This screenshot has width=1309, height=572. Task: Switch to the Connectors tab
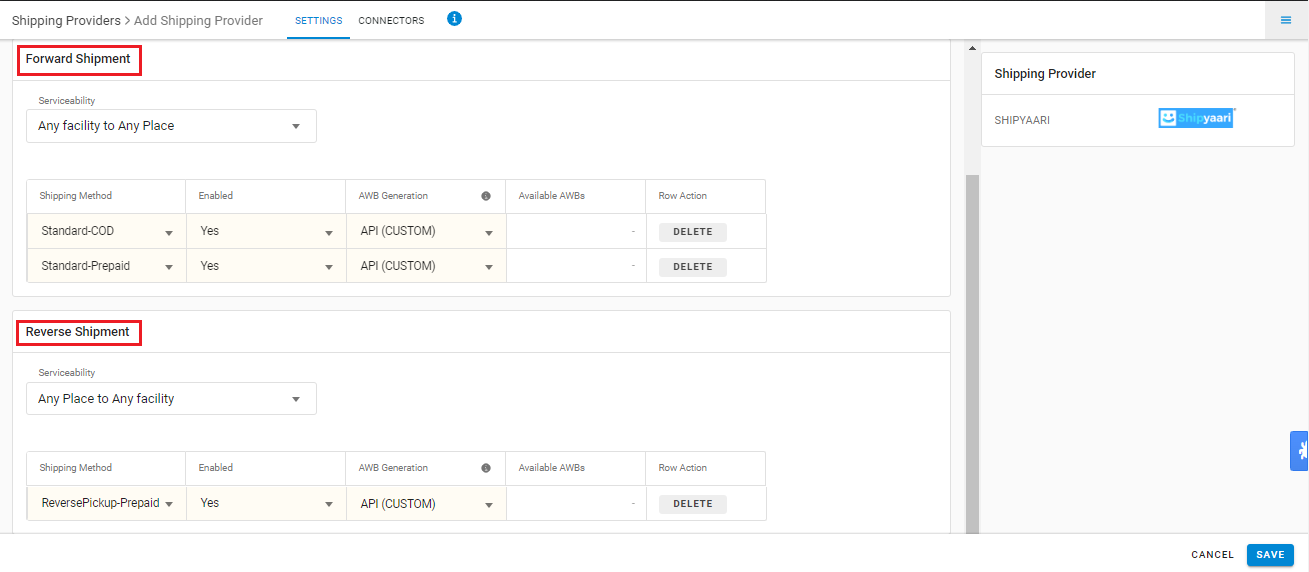391,21
